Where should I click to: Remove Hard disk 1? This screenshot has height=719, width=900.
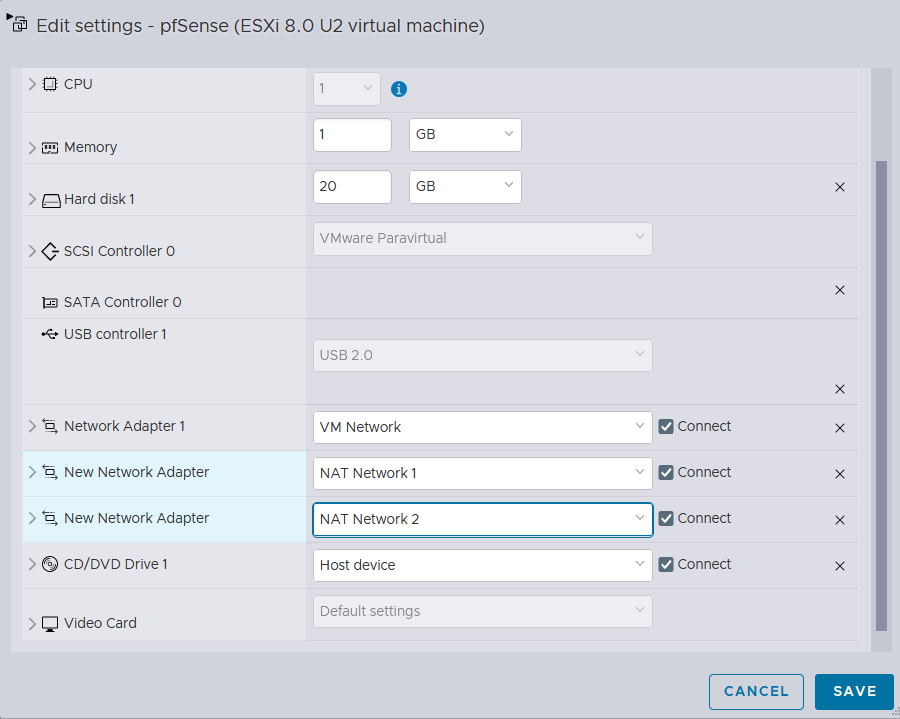[x=840, y=187]
